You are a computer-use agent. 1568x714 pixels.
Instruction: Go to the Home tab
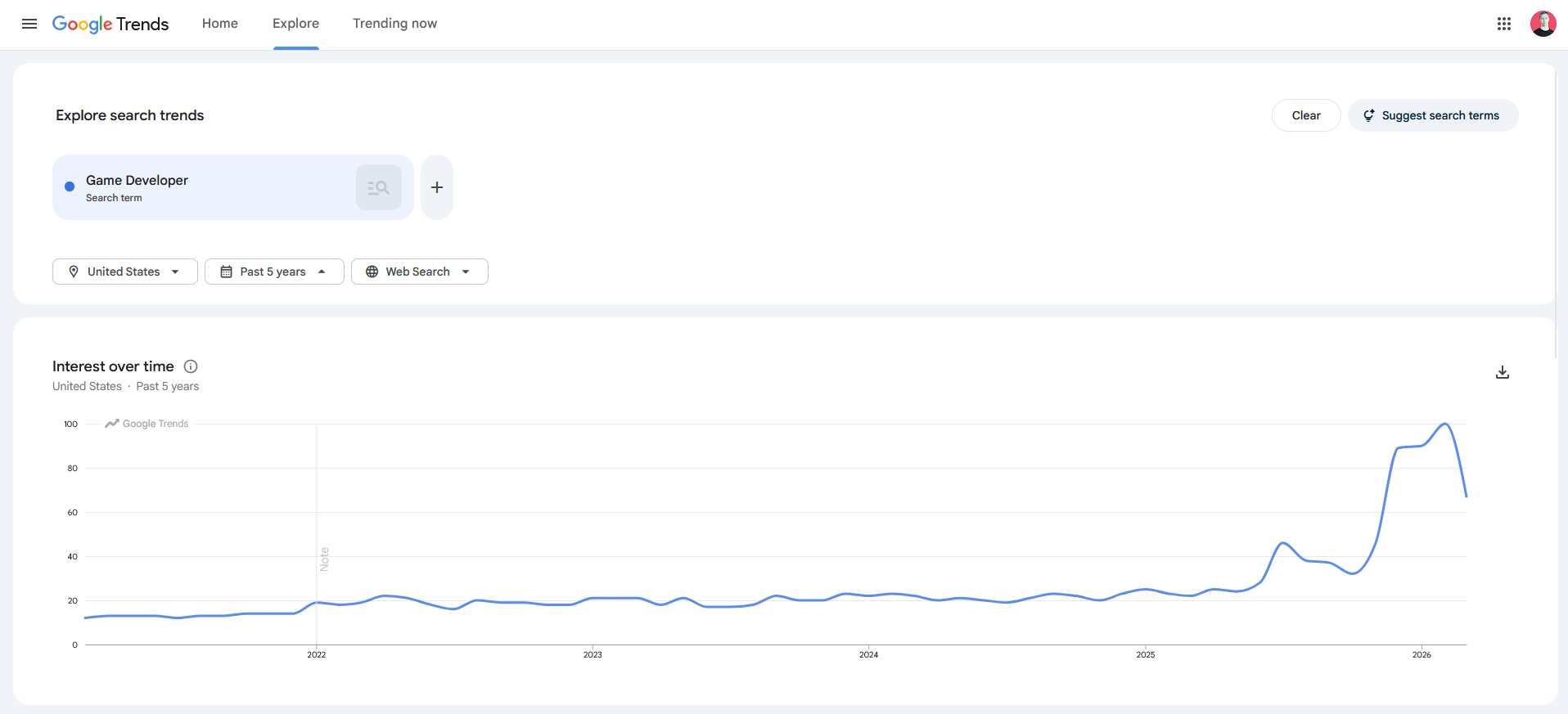[220, 24]
